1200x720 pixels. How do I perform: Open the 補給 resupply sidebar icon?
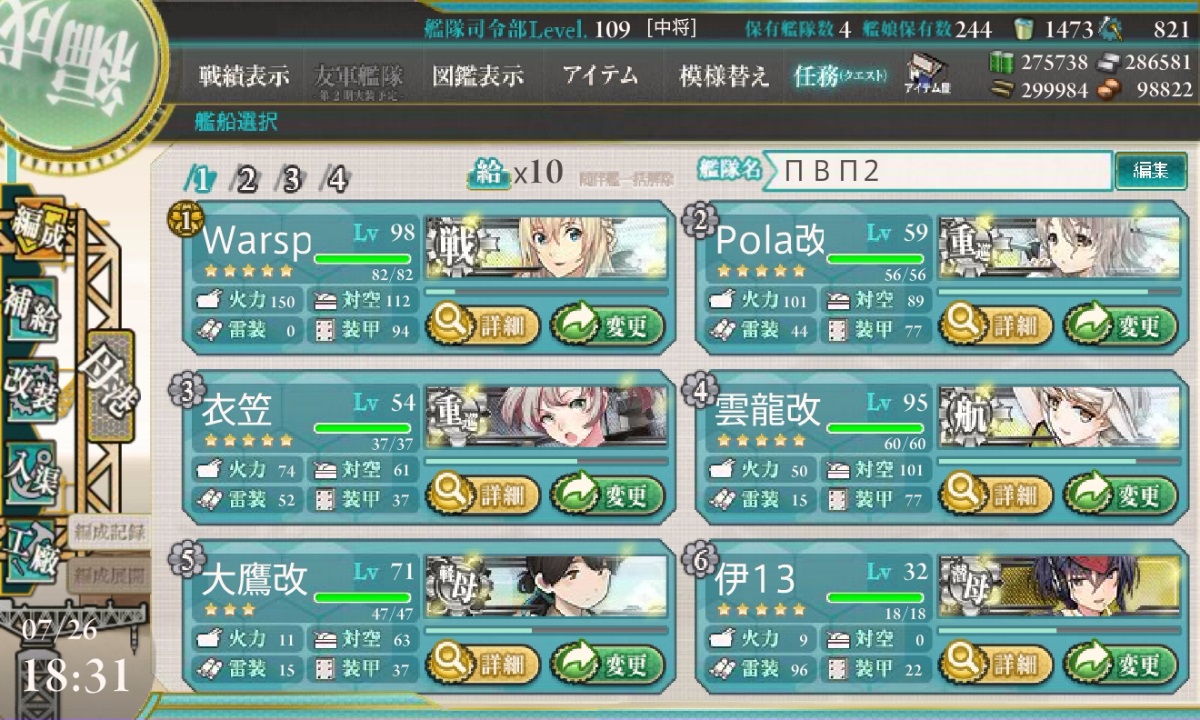29,310
